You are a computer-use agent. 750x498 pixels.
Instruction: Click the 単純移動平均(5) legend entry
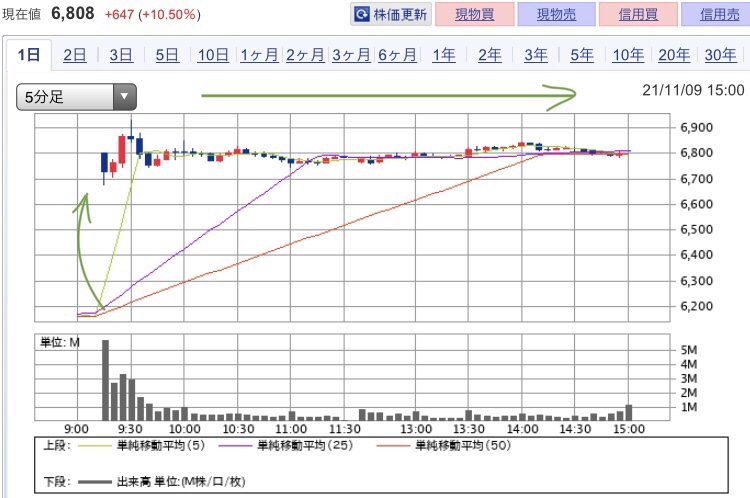coord(142,446)
